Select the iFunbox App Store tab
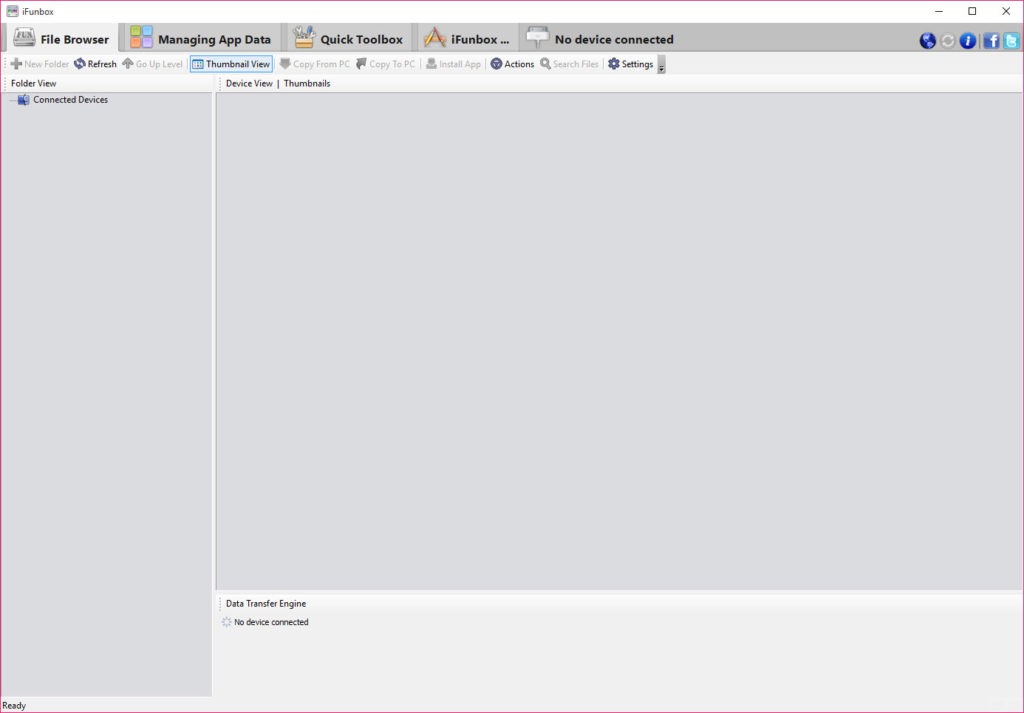This screenshot has width=1024, height=713. pyautogui.click(x=466, y=39)
